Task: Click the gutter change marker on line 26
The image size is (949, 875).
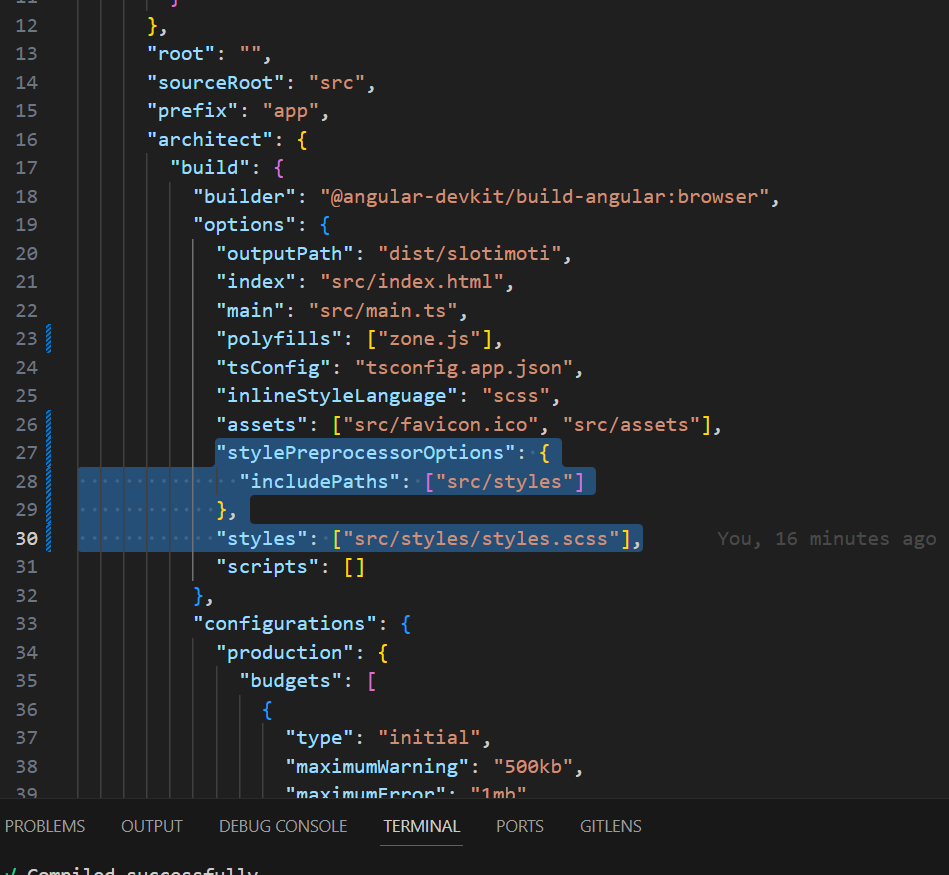Action: click(x=48, y=425)
